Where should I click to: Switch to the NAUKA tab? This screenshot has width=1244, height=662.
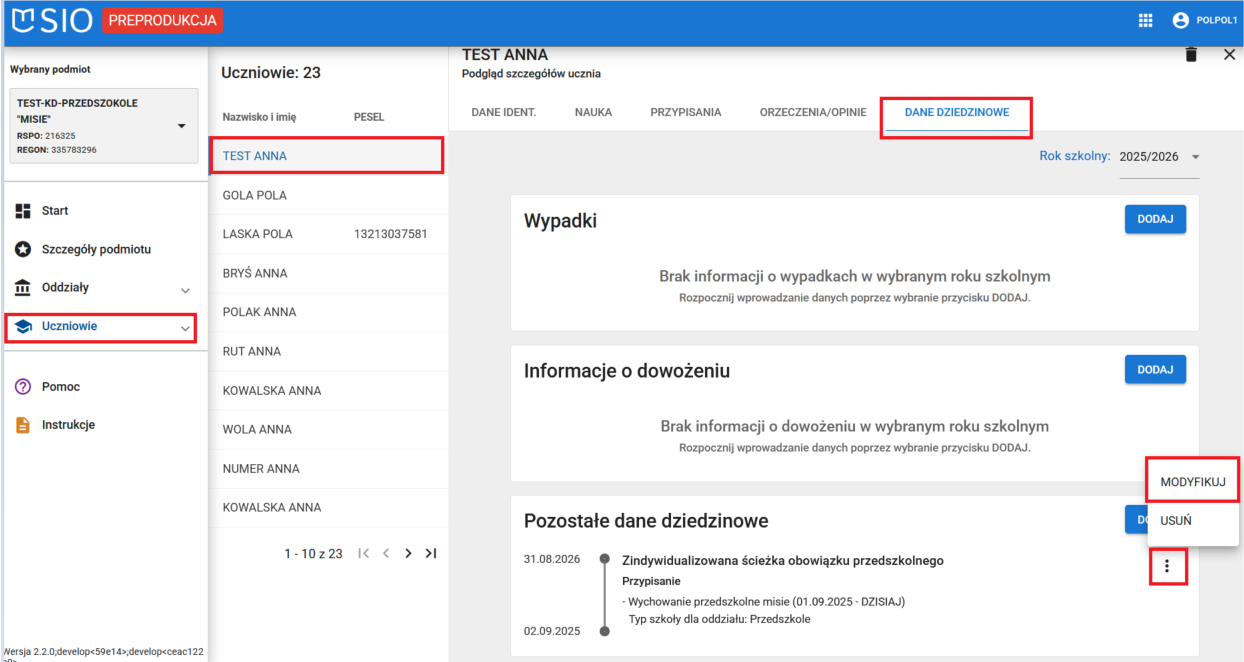pyautogui.click(x=593, y=113)
